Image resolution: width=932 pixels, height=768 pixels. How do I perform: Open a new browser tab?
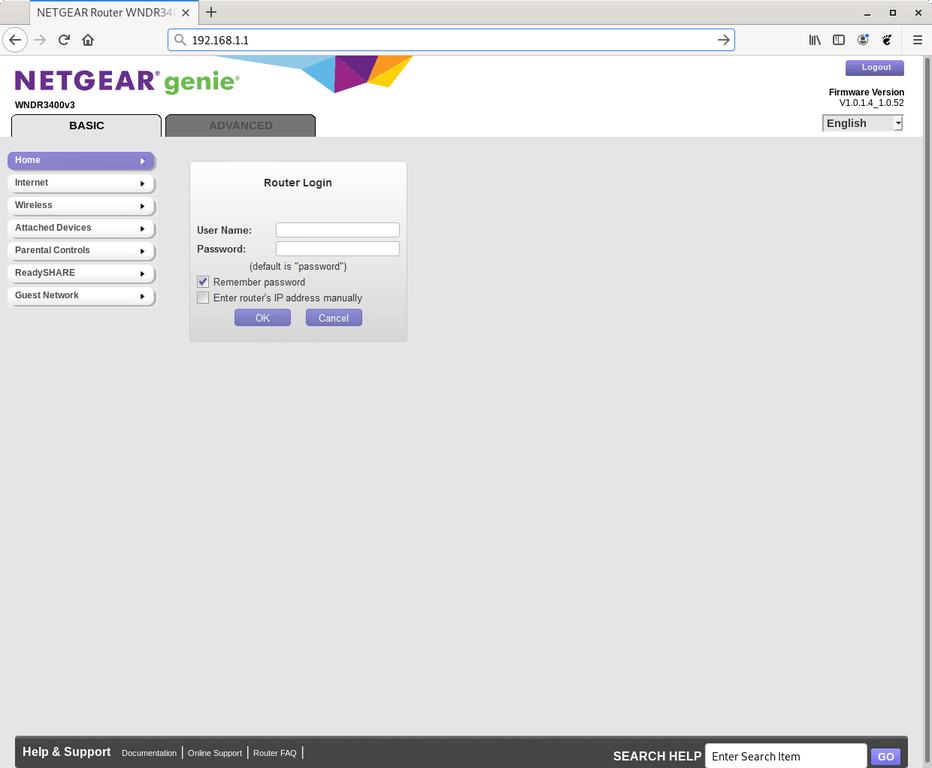point(211,12)
